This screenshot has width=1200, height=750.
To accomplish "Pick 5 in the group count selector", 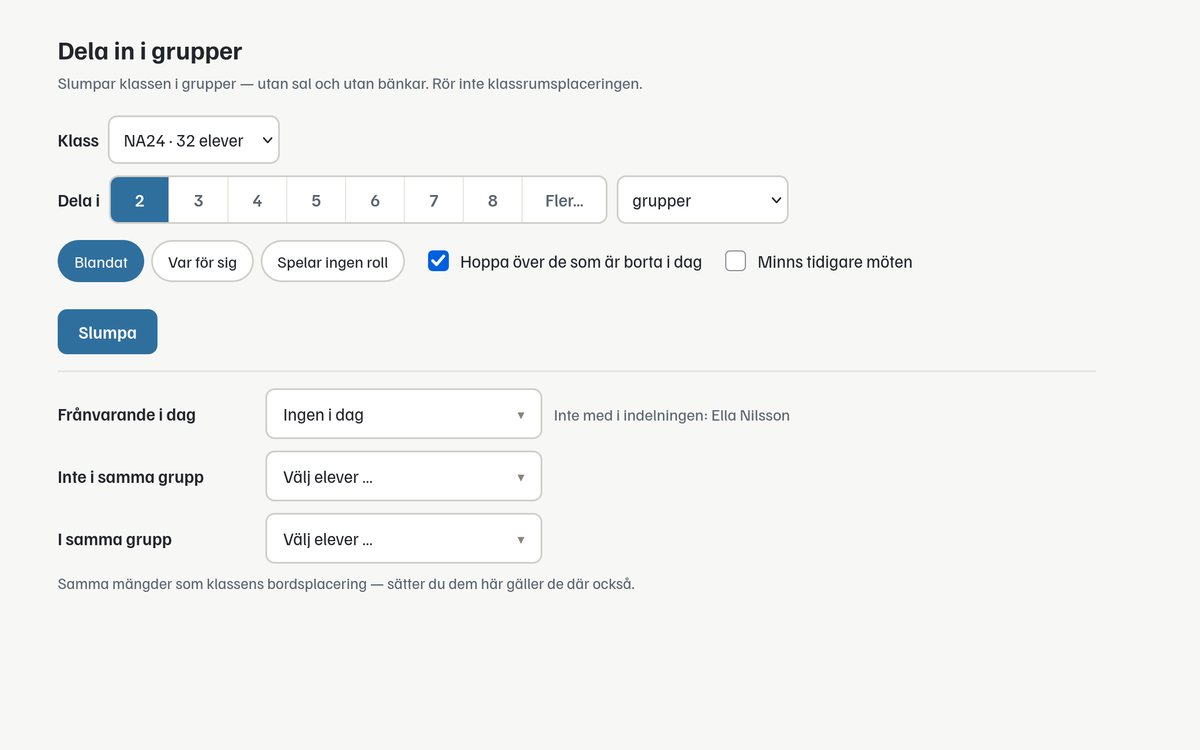I will (x=316, y=200).
